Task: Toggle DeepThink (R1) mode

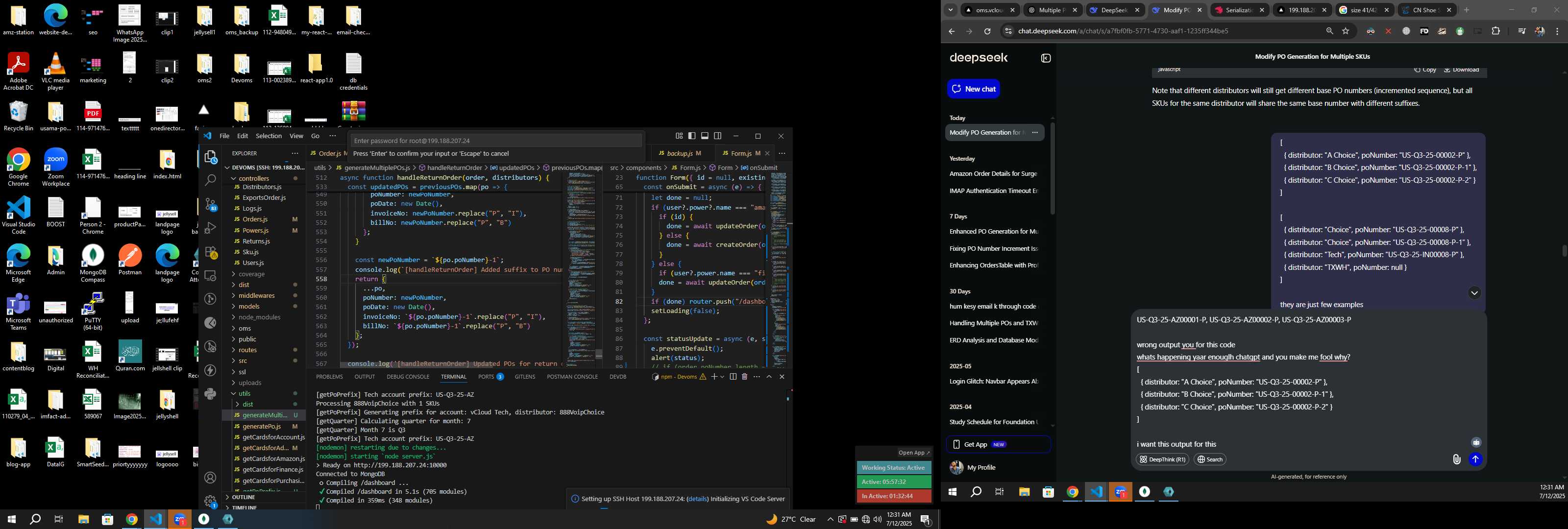Action: tap(1163, 459)
